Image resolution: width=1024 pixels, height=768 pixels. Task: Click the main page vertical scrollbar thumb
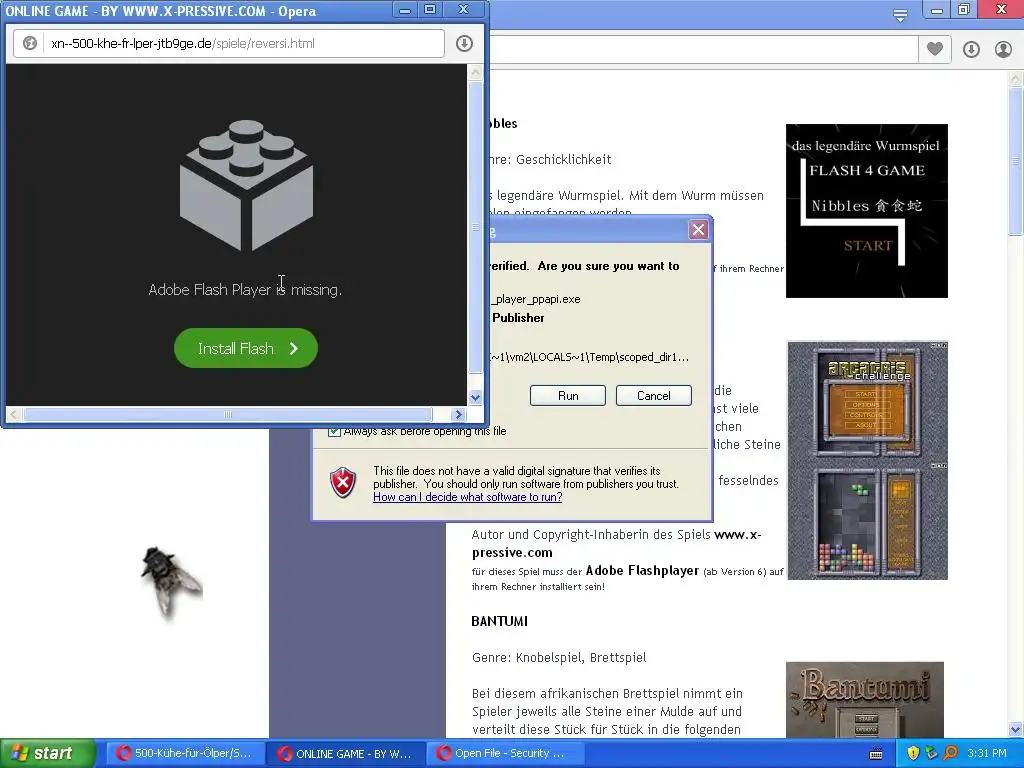pyautogui.click(x=1016, y=161)
